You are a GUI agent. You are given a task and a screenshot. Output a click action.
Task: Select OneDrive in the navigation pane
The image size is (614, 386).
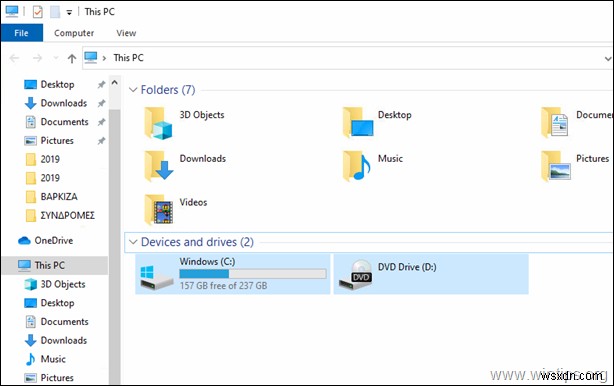pyautogui.click(x=45, y=240)
